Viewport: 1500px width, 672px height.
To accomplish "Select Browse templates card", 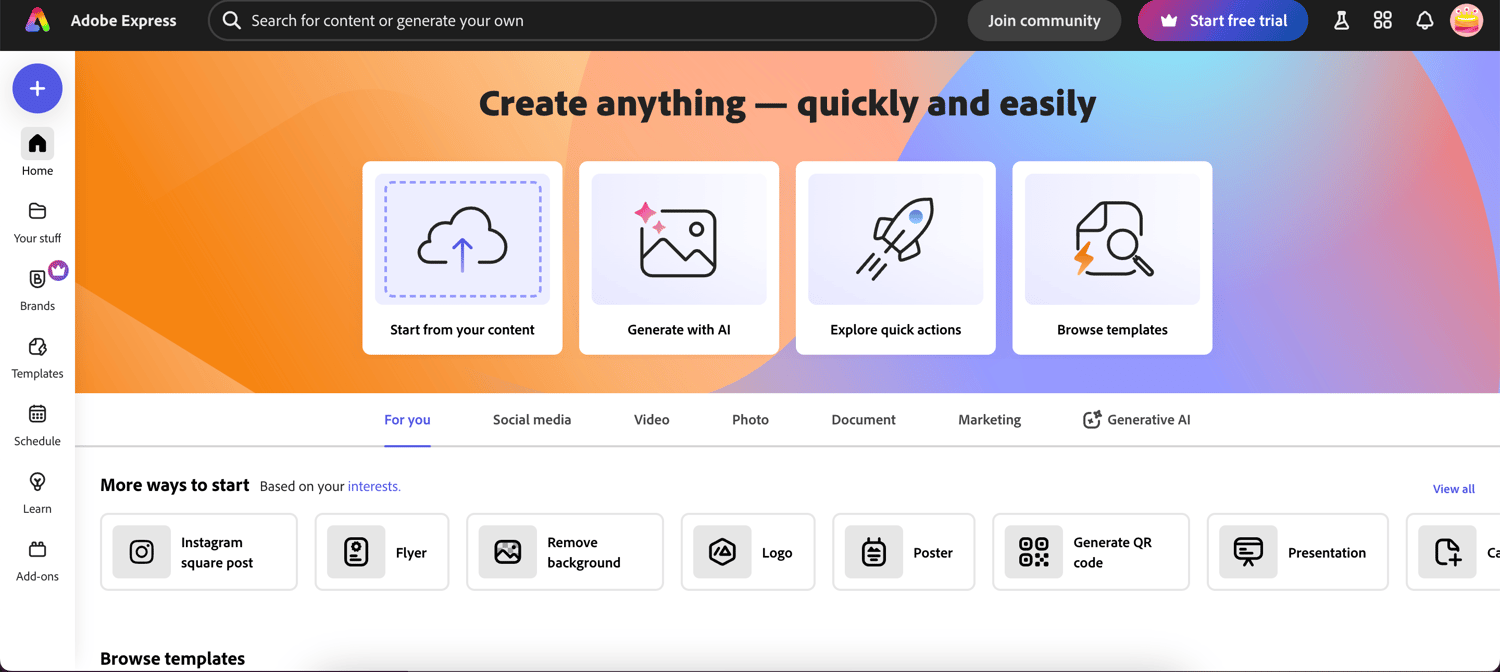I will (x=1112, y=258).
